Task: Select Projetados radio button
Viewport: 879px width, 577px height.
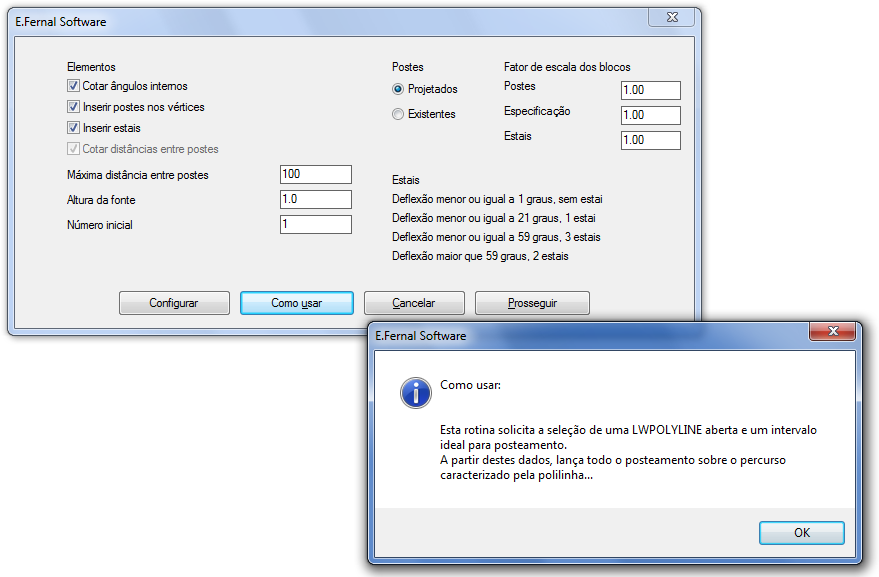Action: [x=398, y=89]
